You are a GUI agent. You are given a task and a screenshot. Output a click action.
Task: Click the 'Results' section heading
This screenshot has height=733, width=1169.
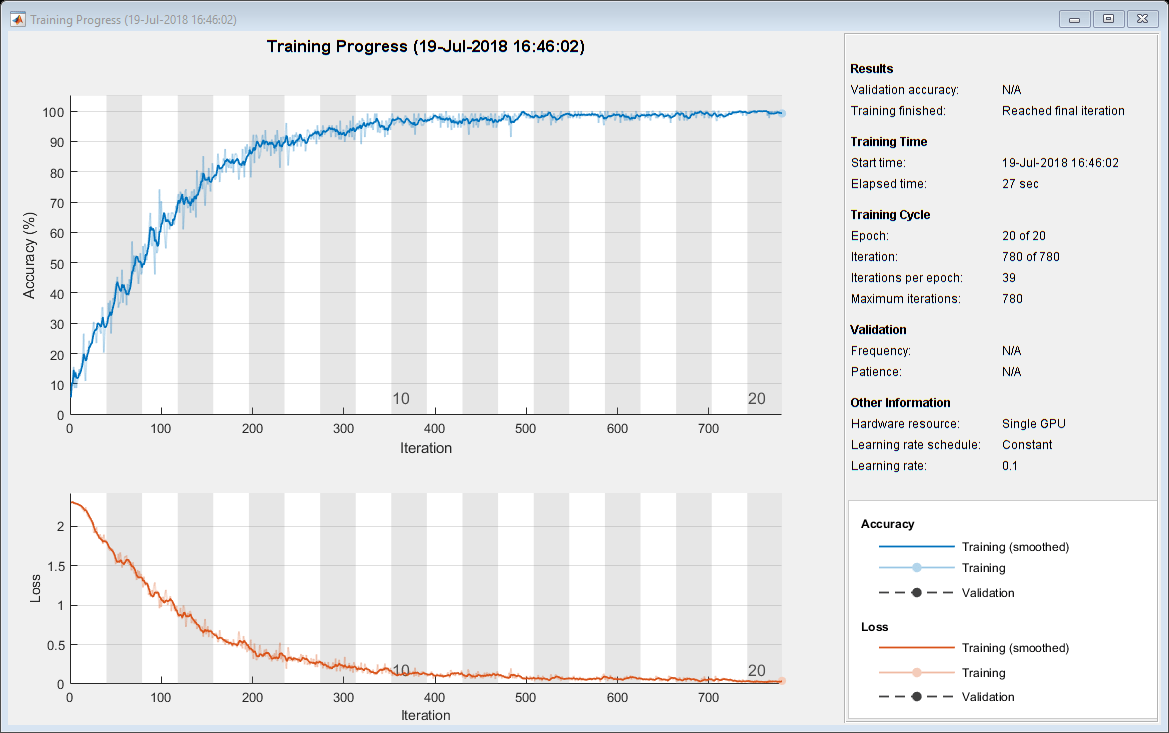tap(872, 69)
